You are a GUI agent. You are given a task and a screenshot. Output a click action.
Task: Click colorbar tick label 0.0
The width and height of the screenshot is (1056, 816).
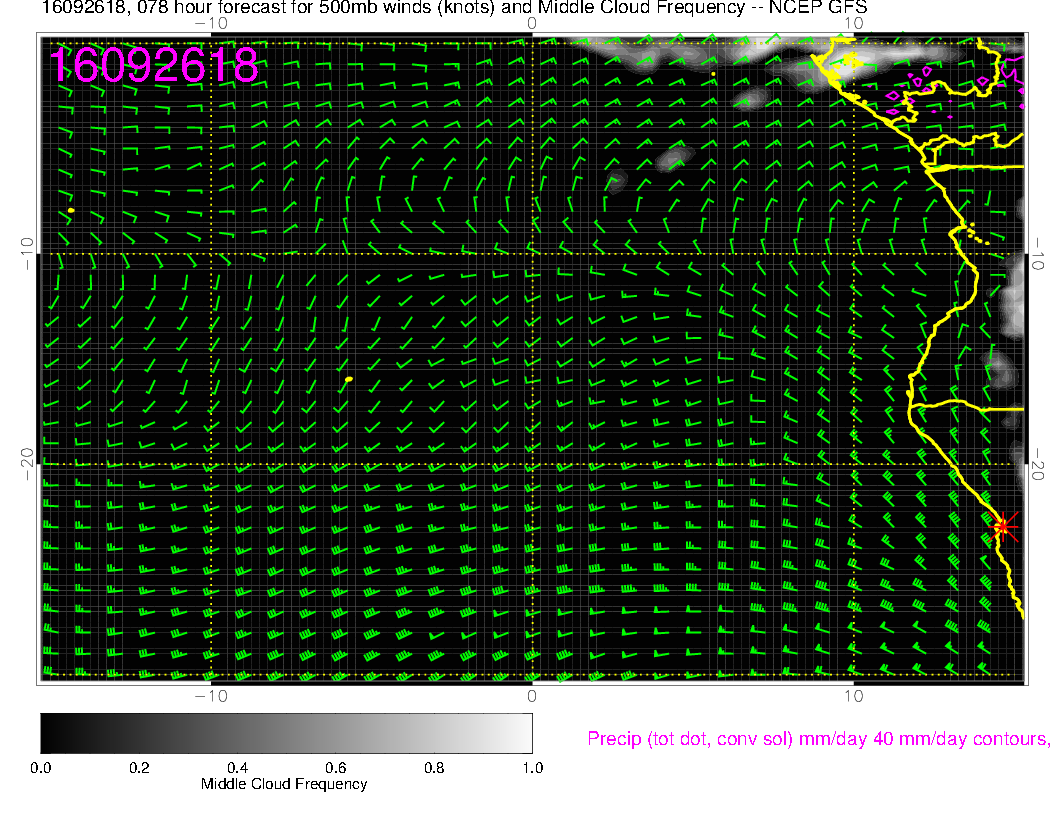click(x=40, y=768)
